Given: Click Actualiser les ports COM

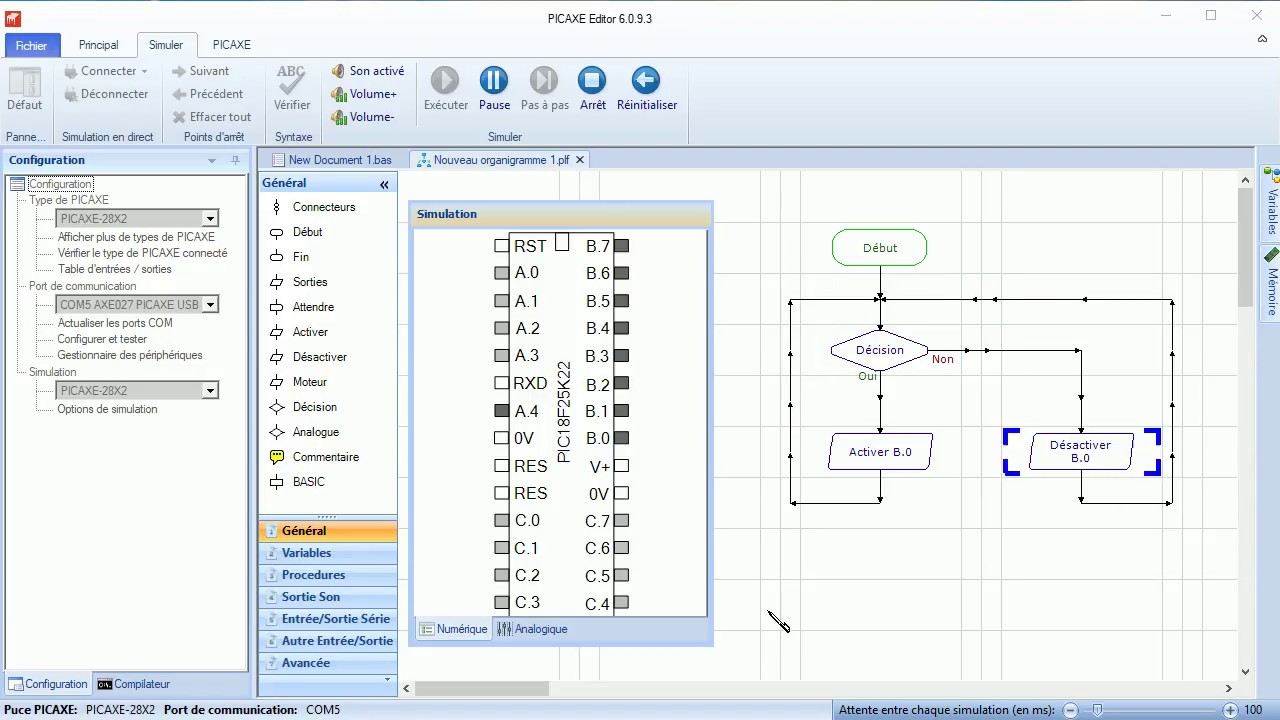Looking at the screenshot, I should (x=115, y=323).
